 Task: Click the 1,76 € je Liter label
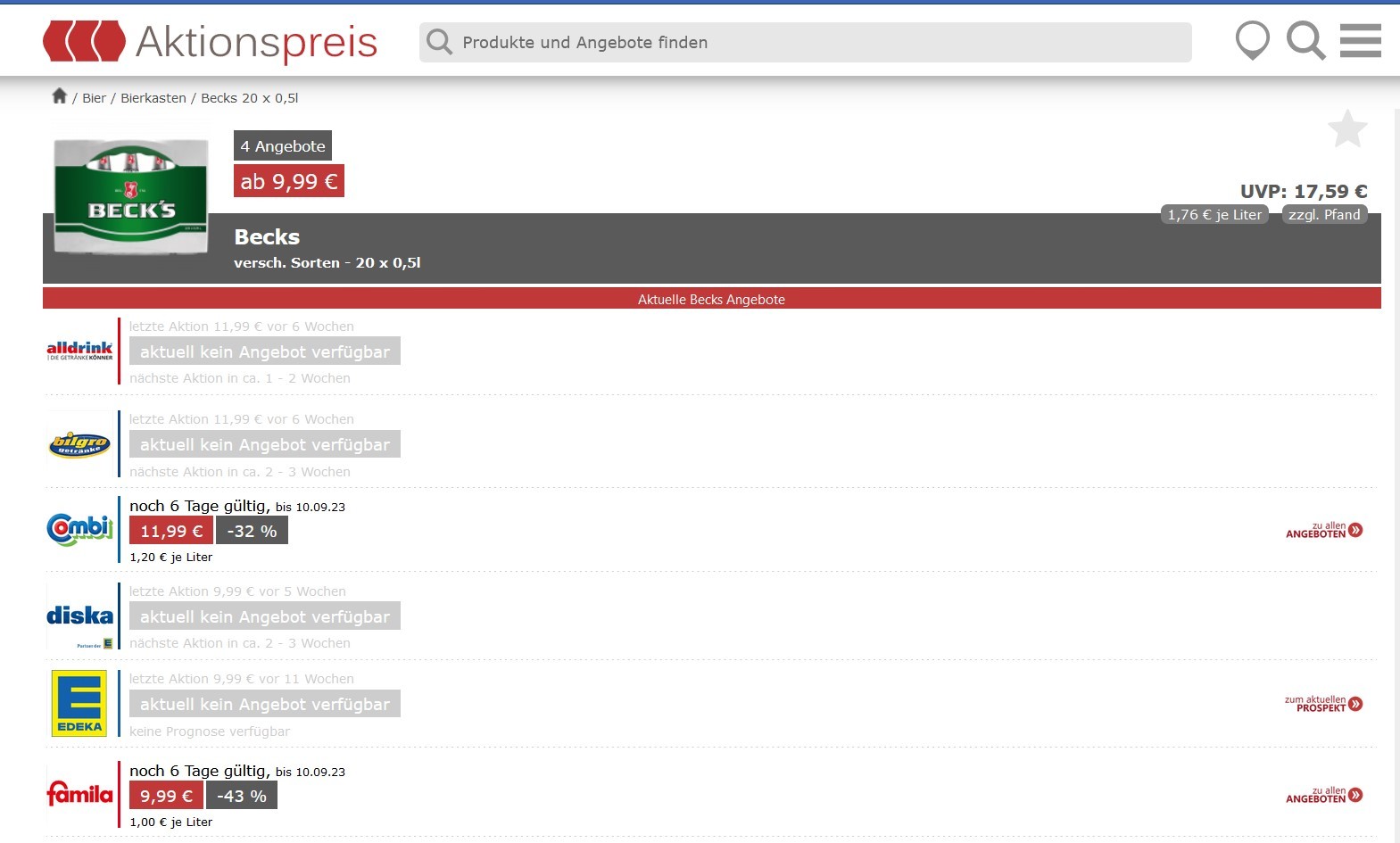(x=1214, y=214)
